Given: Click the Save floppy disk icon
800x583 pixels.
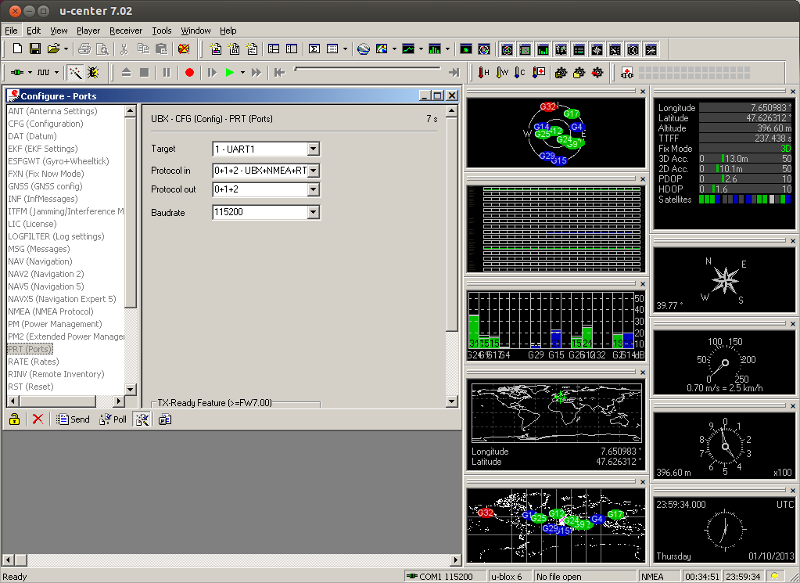Looking at the screenshot, I should click(x=35, y=49).
